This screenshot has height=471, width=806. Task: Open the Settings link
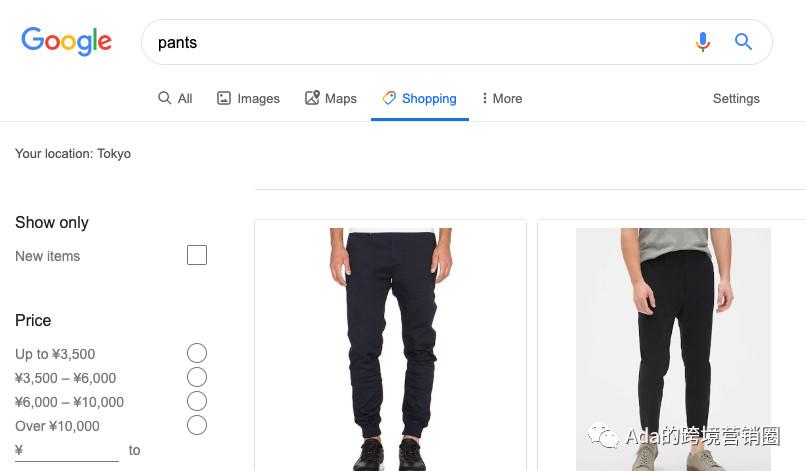736,98
